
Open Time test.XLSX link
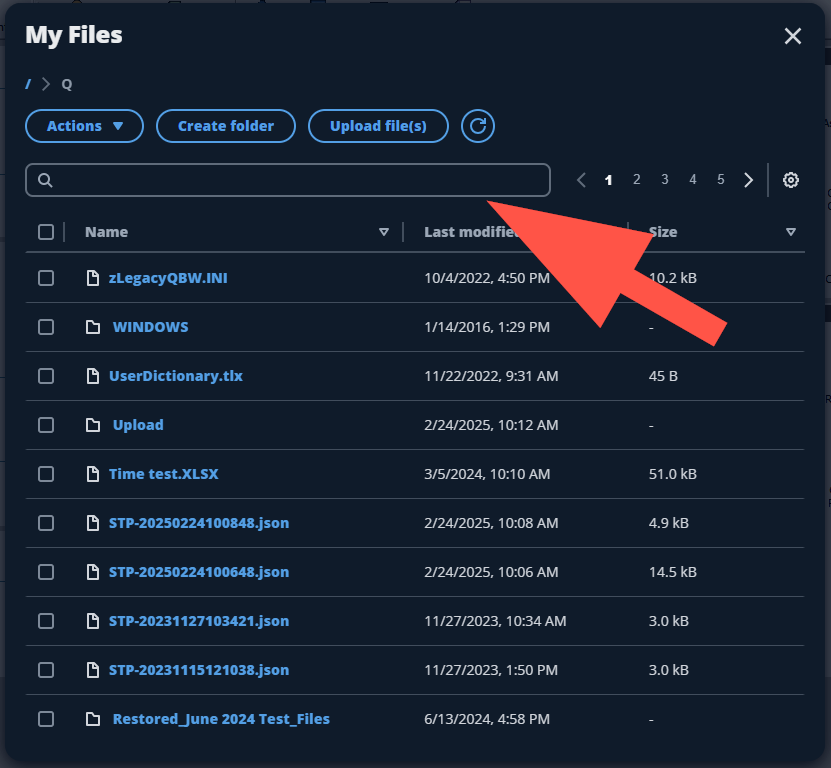(x=164, y=474)
